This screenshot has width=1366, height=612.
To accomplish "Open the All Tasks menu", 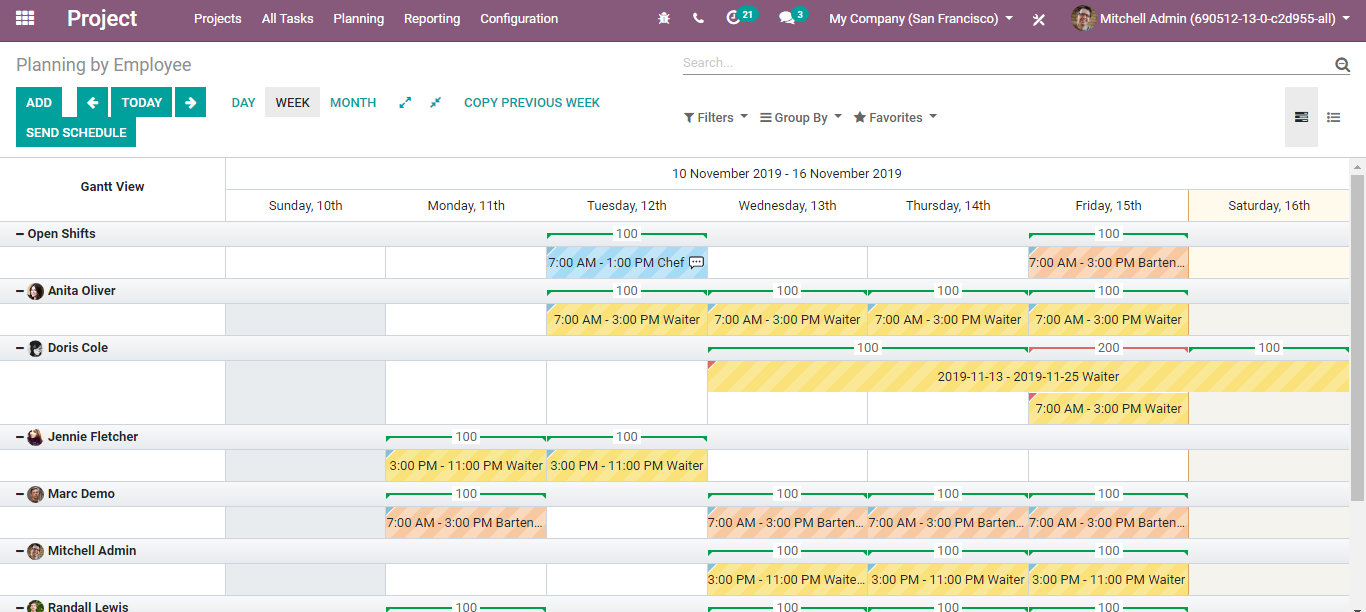I will click(x=287, y=18).
